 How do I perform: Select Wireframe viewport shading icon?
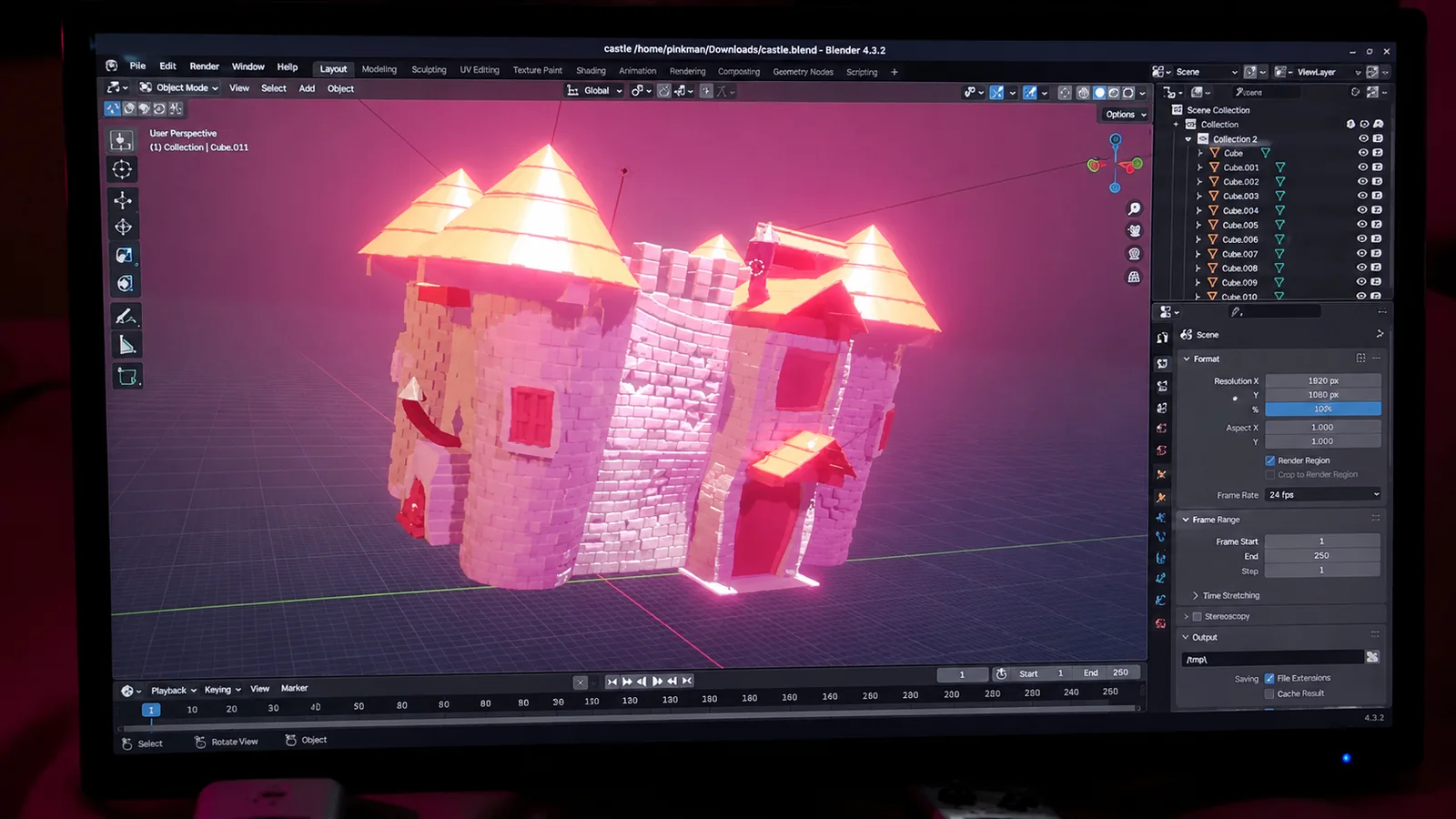pos(1083,93)
